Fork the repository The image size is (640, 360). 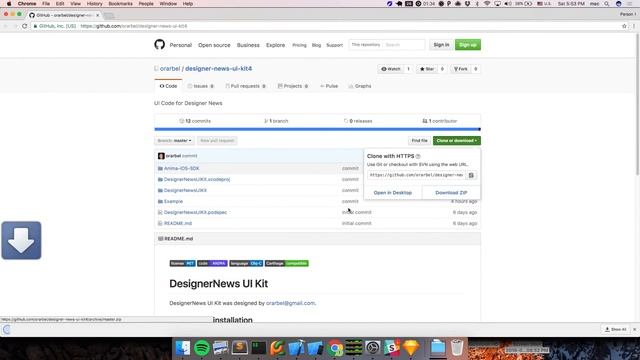[460, 69]
